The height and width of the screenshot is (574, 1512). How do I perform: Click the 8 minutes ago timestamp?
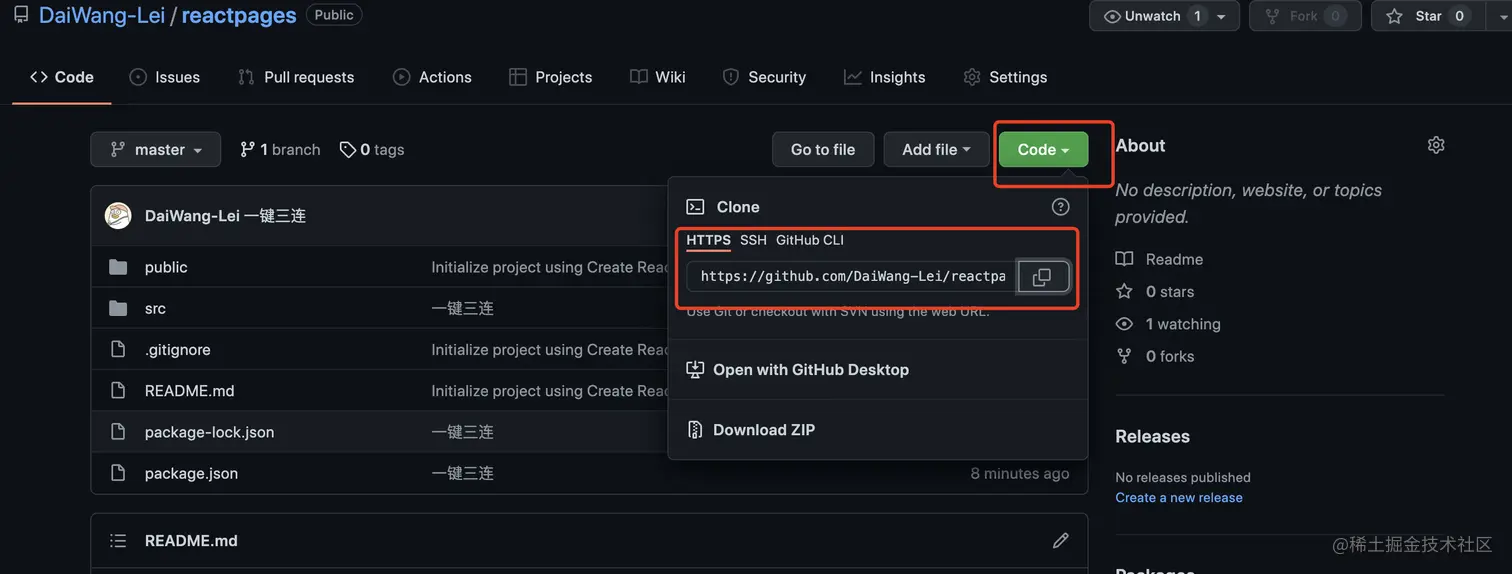click(x=1020, y=473)
